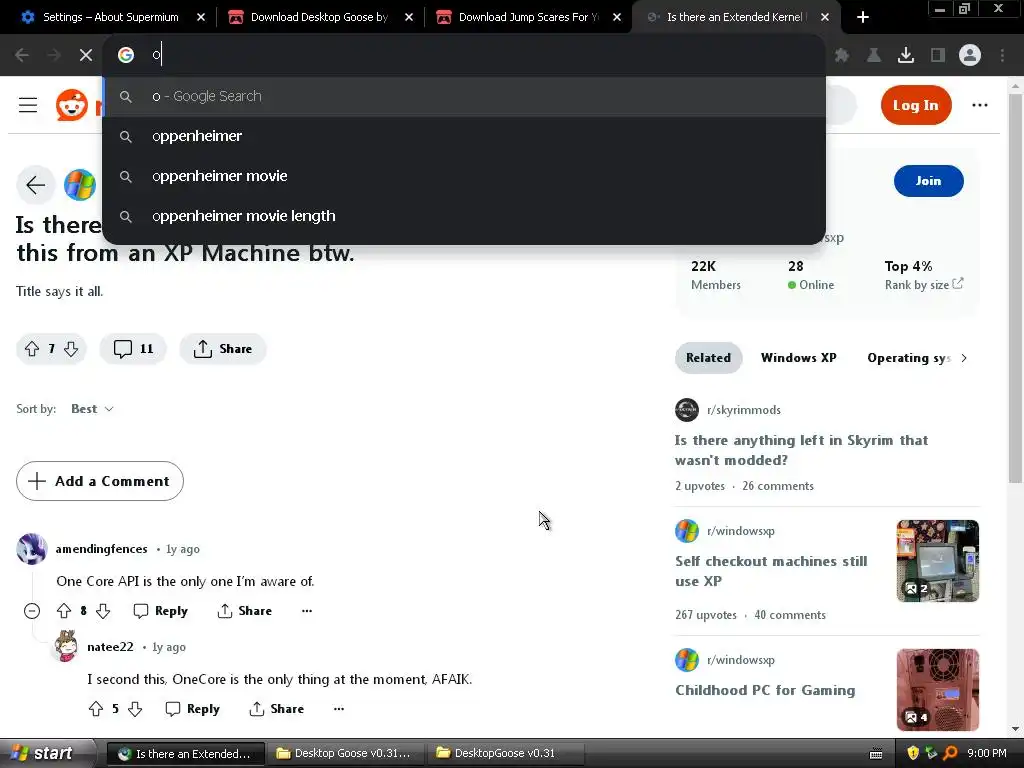Open DesktopGoose v0.31 taskbar folder
This screenshot has width=1024, height=768.
pos(505,753)
